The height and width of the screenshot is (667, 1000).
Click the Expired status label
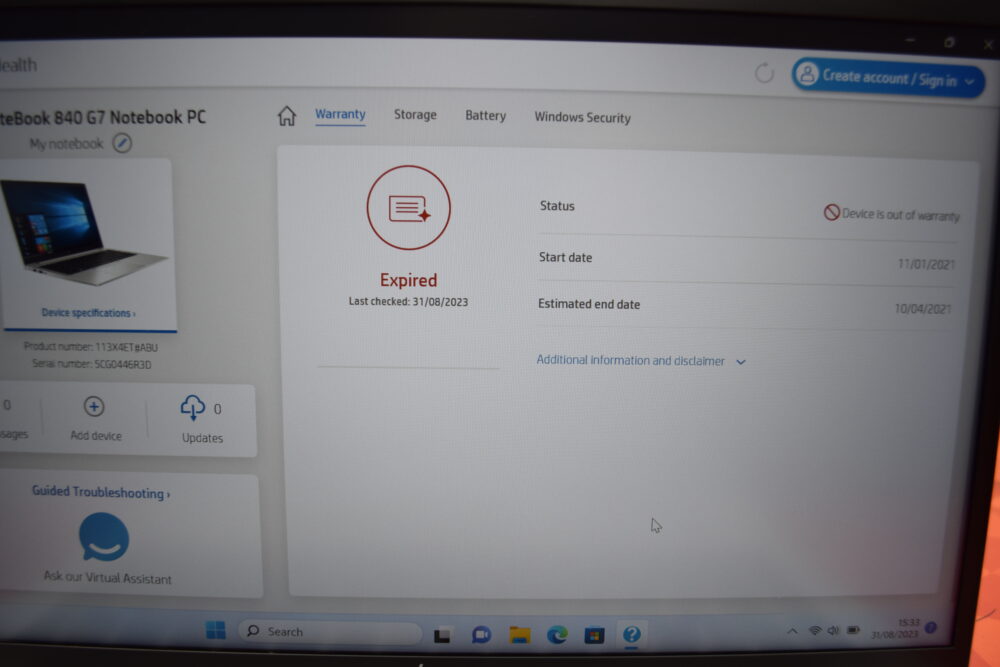click(x=408, y=280)
